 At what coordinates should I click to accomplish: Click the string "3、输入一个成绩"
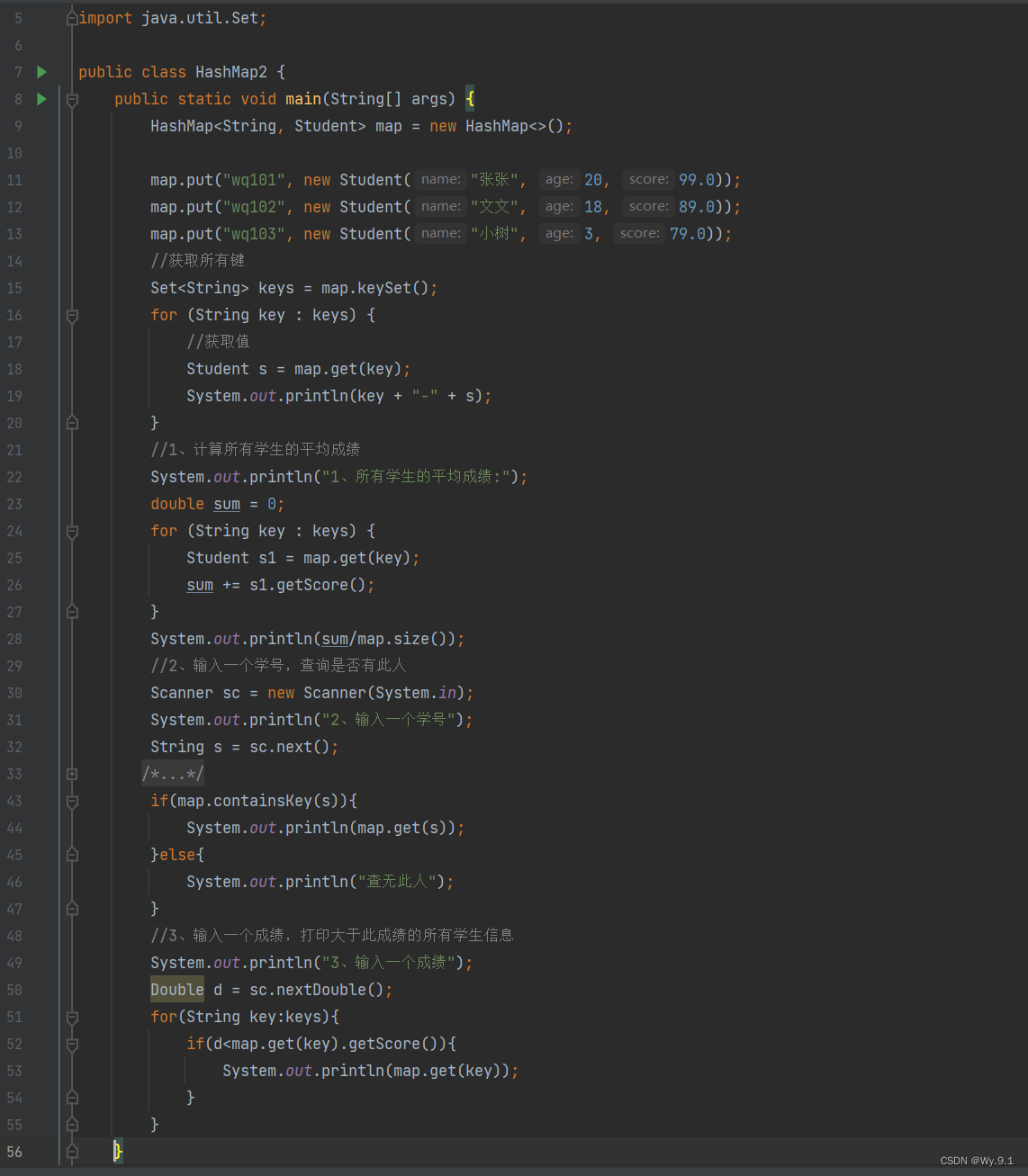[x=389, y=963]
